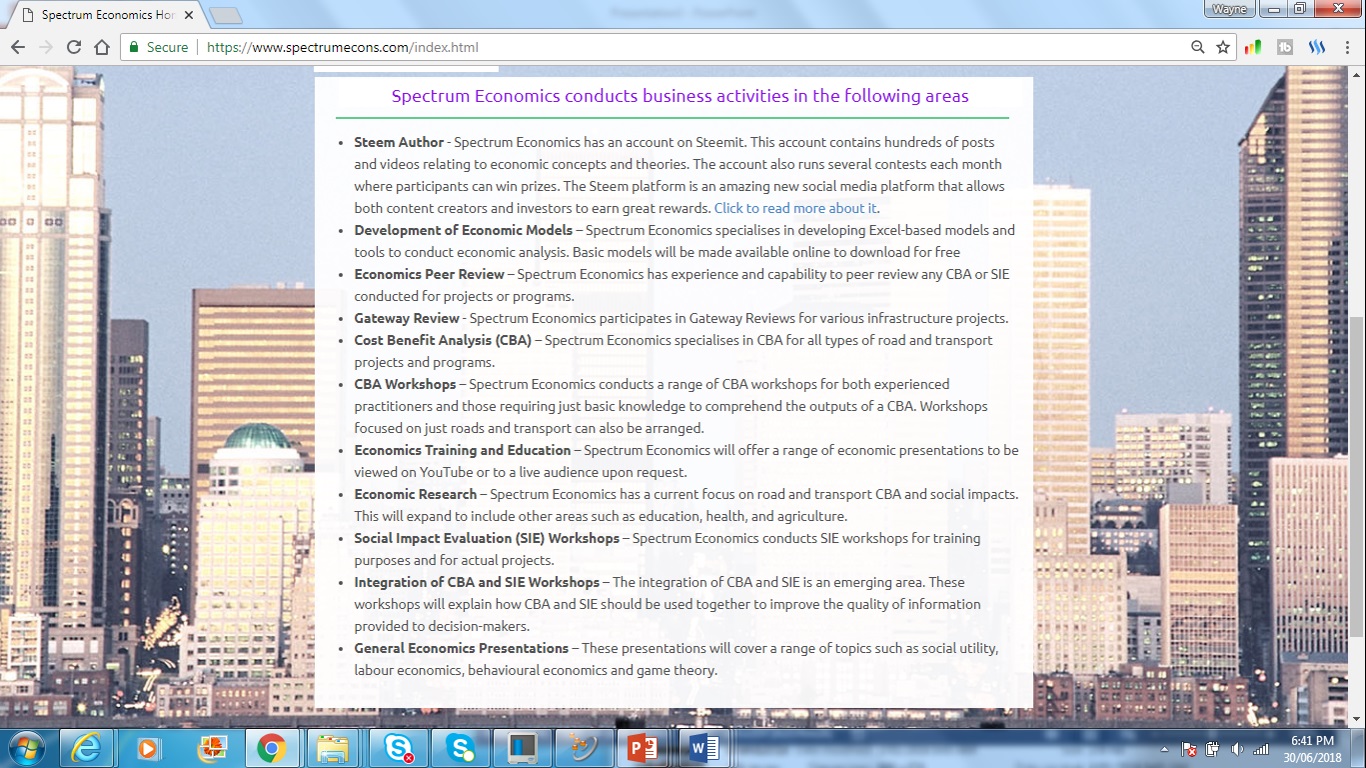Click the 'Gateway Review' heading
The width and height of the screenshot is (1366, 768).
pyautogui.click(x=406, y=318)
